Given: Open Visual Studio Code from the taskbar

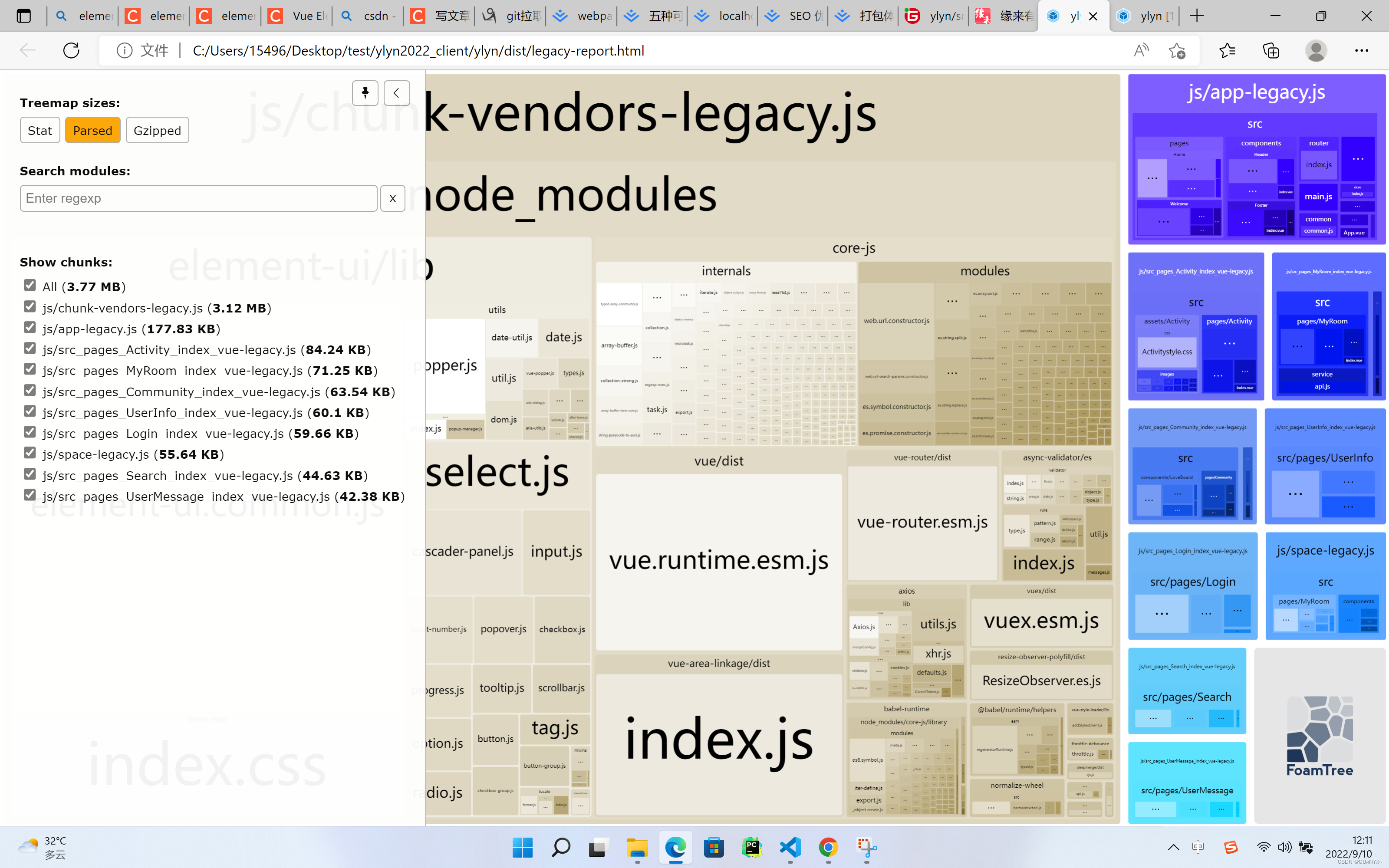Looking at the screenshot, I should (x=790, y=847).
